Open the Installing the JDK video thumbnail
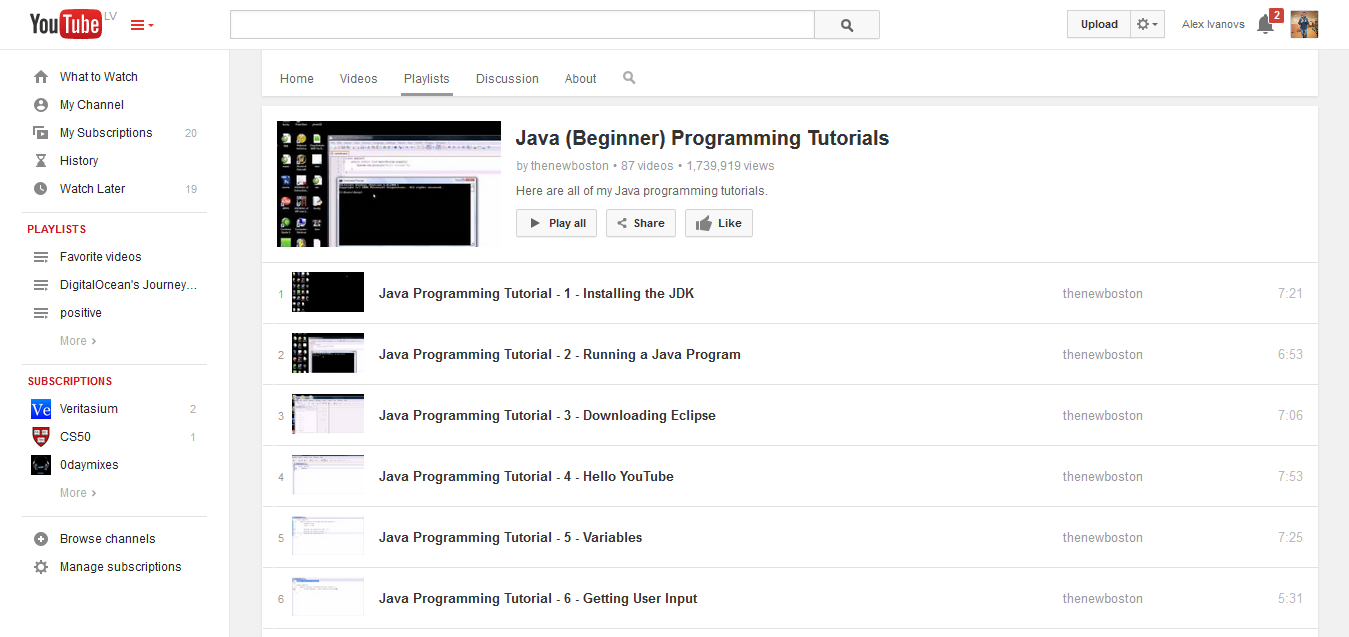This screenshot has height=637, width=1349. coord(328,293)
